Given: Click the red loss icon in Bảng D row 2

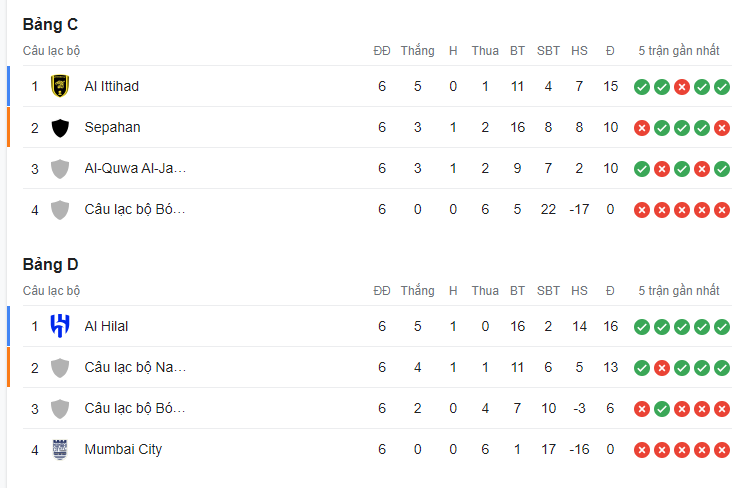Looking at the screenshot, I should click(662, 368).
